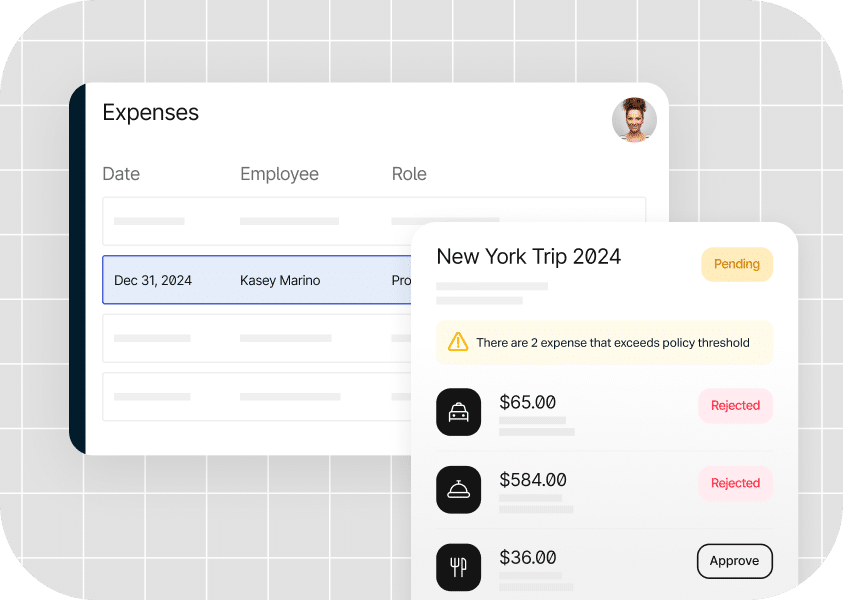Click the taxi icon beside the $65.00 expense

tap(458, 412)
